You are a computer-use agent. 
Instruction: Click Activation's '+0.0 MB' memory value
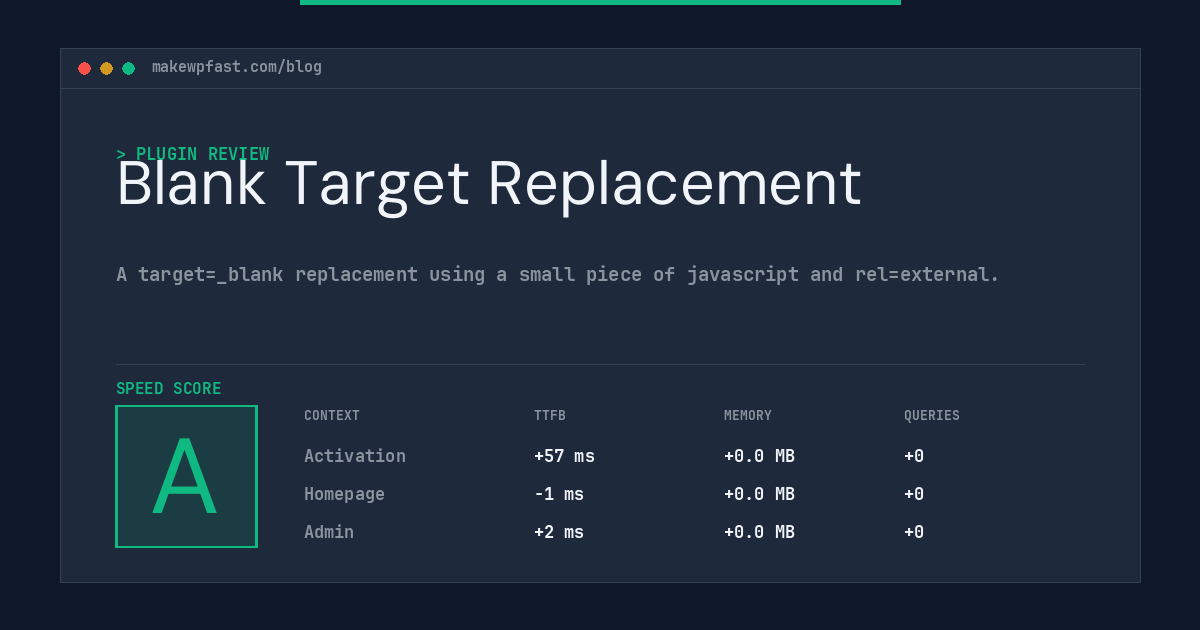[x=759, y=456]
